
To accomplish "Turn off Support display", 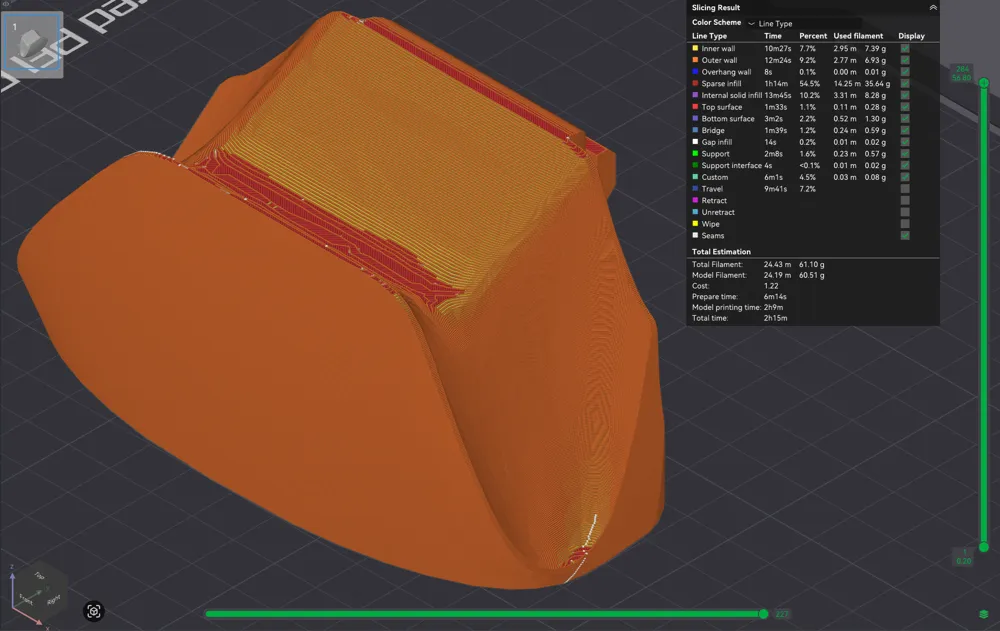I will pyautogui.click(x=906, y=153).
